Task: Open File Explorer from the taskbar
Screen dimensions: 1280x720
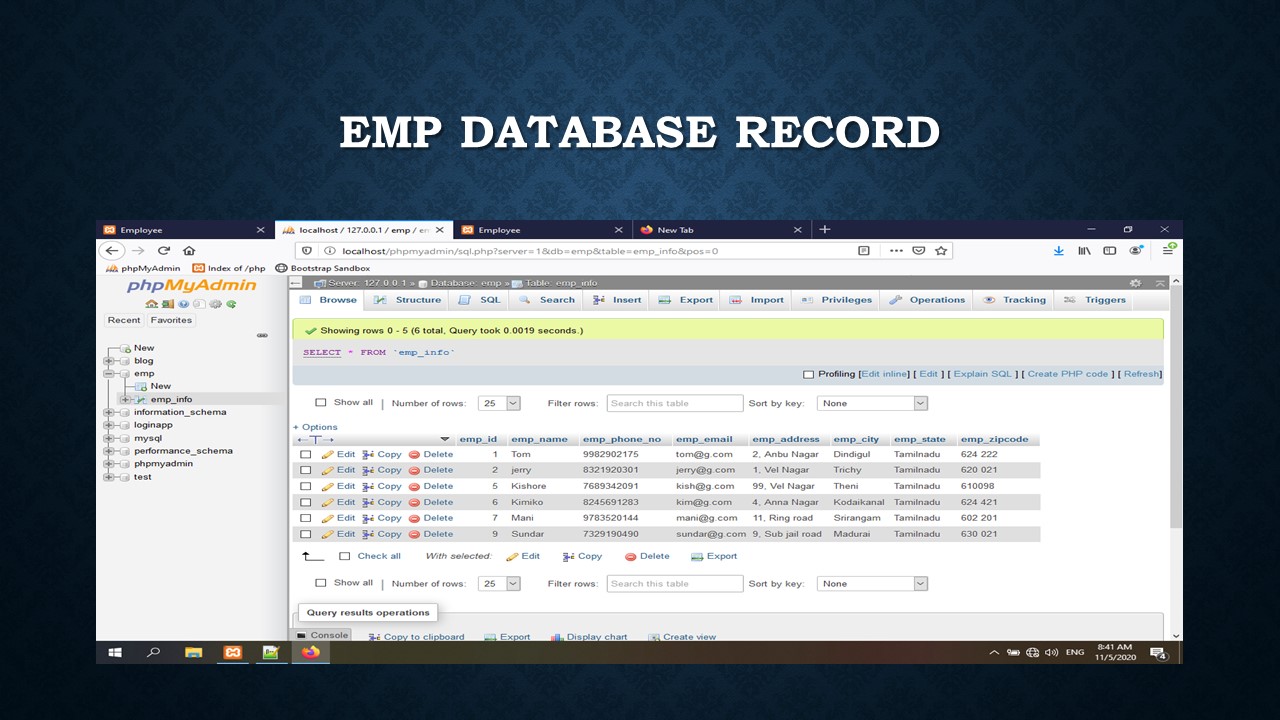Action: (194, 652)
